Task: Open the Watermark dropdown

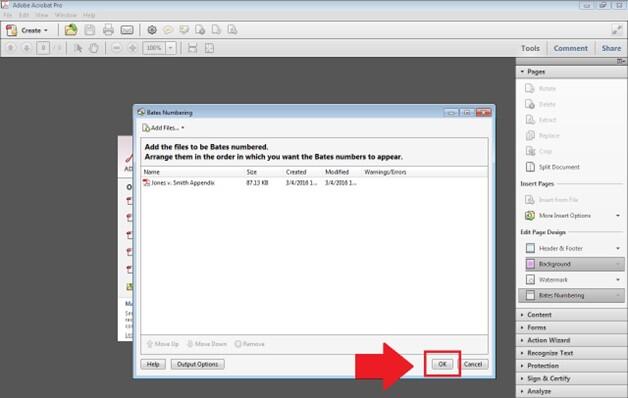Action: tap(618, 280)
